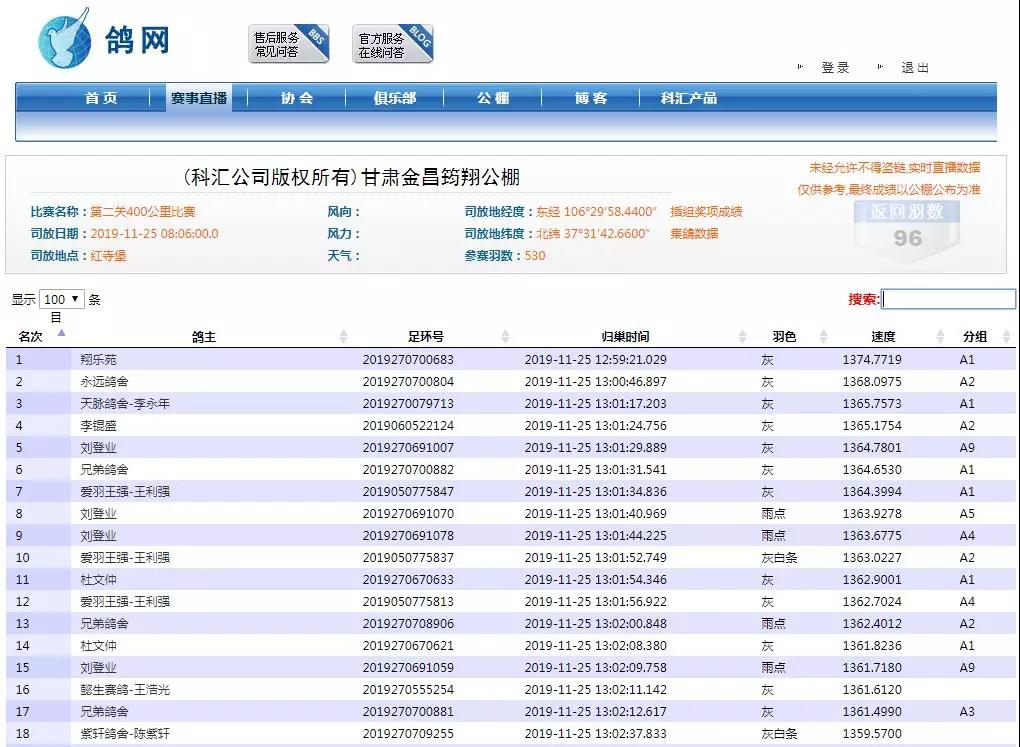Click ring number 2019050775837
The image size is (1020, 747).
(409, 558)
